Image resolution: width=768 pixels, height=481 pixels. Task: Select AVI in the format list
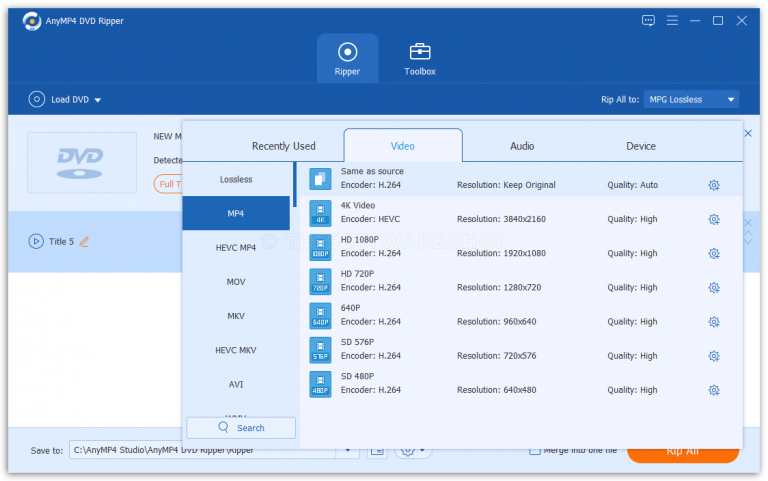tap(236, 385)
